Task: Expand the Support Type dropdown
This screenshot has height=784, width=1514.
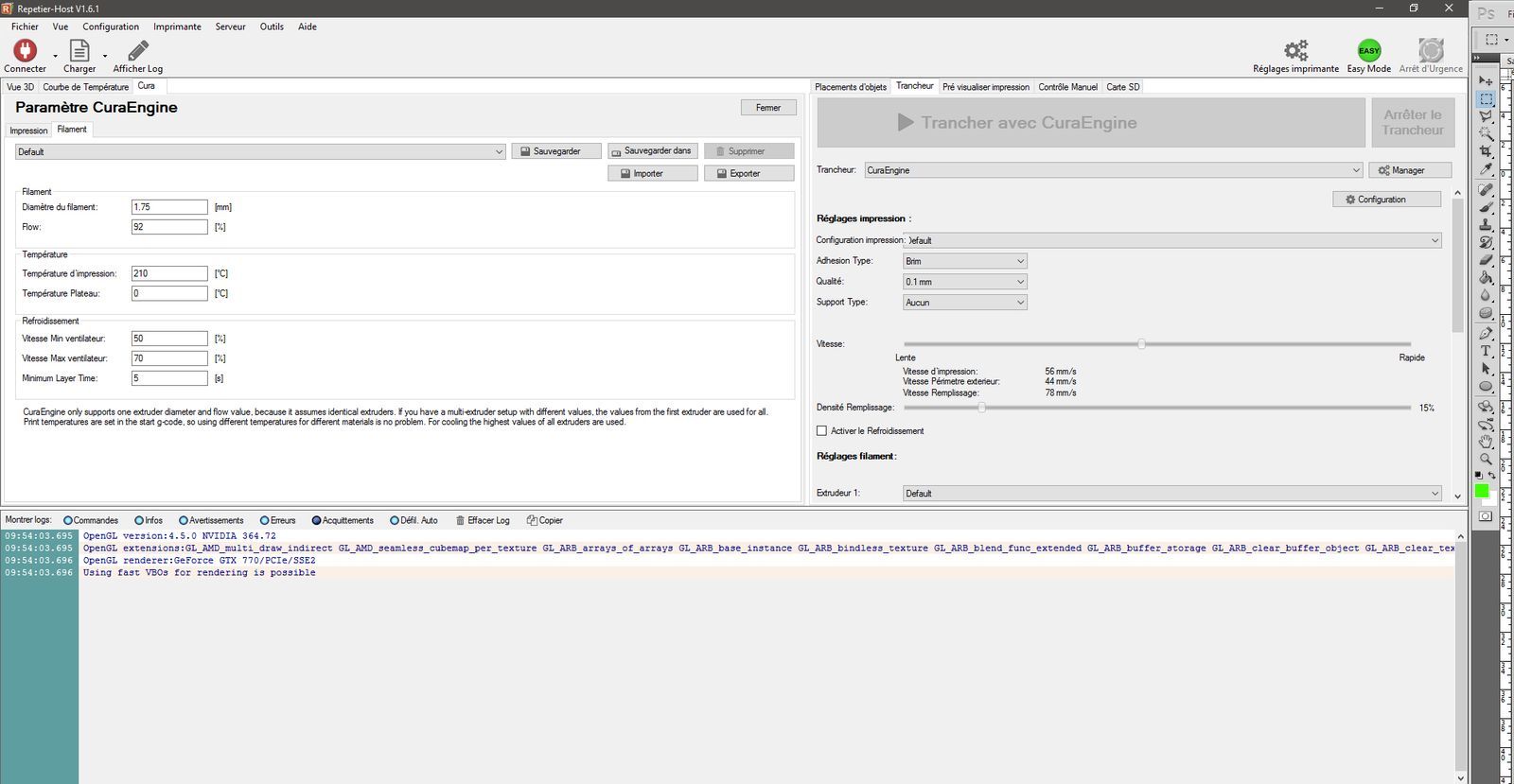Action: click(x=965, y=303)
